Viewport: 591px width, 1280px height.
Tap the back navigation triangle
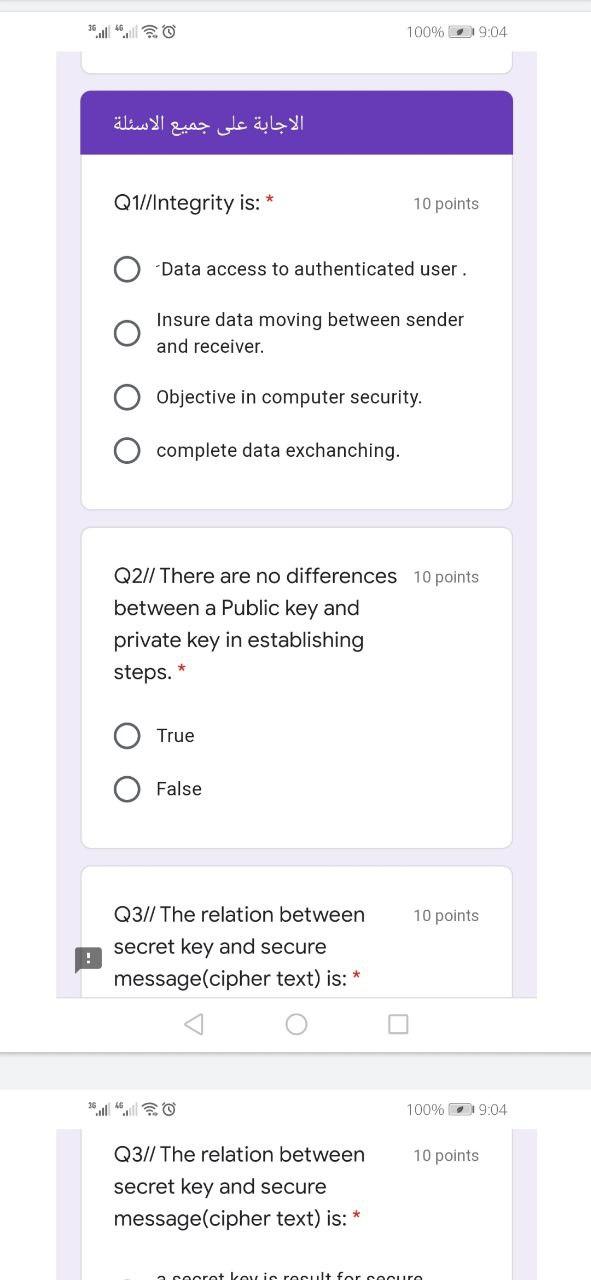tap(193, 1023)
